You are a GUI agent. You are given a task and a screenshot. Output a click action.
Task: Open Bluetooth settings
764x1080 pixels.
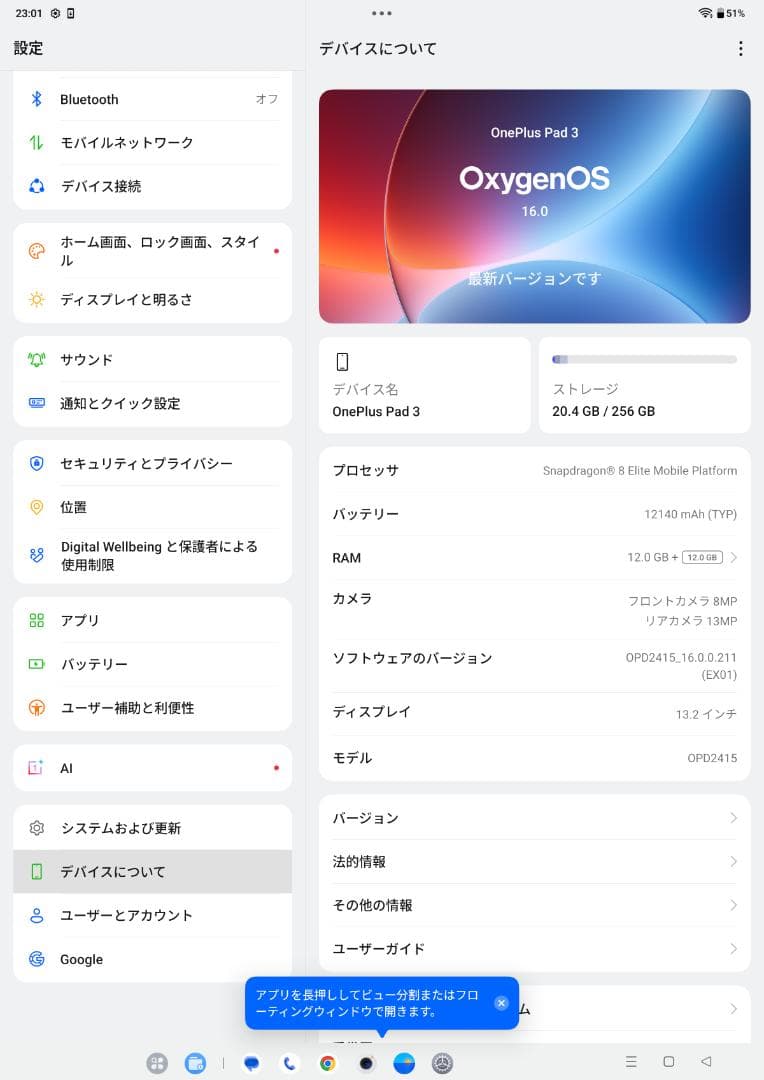pyautogui.click(x=152, y=99)
